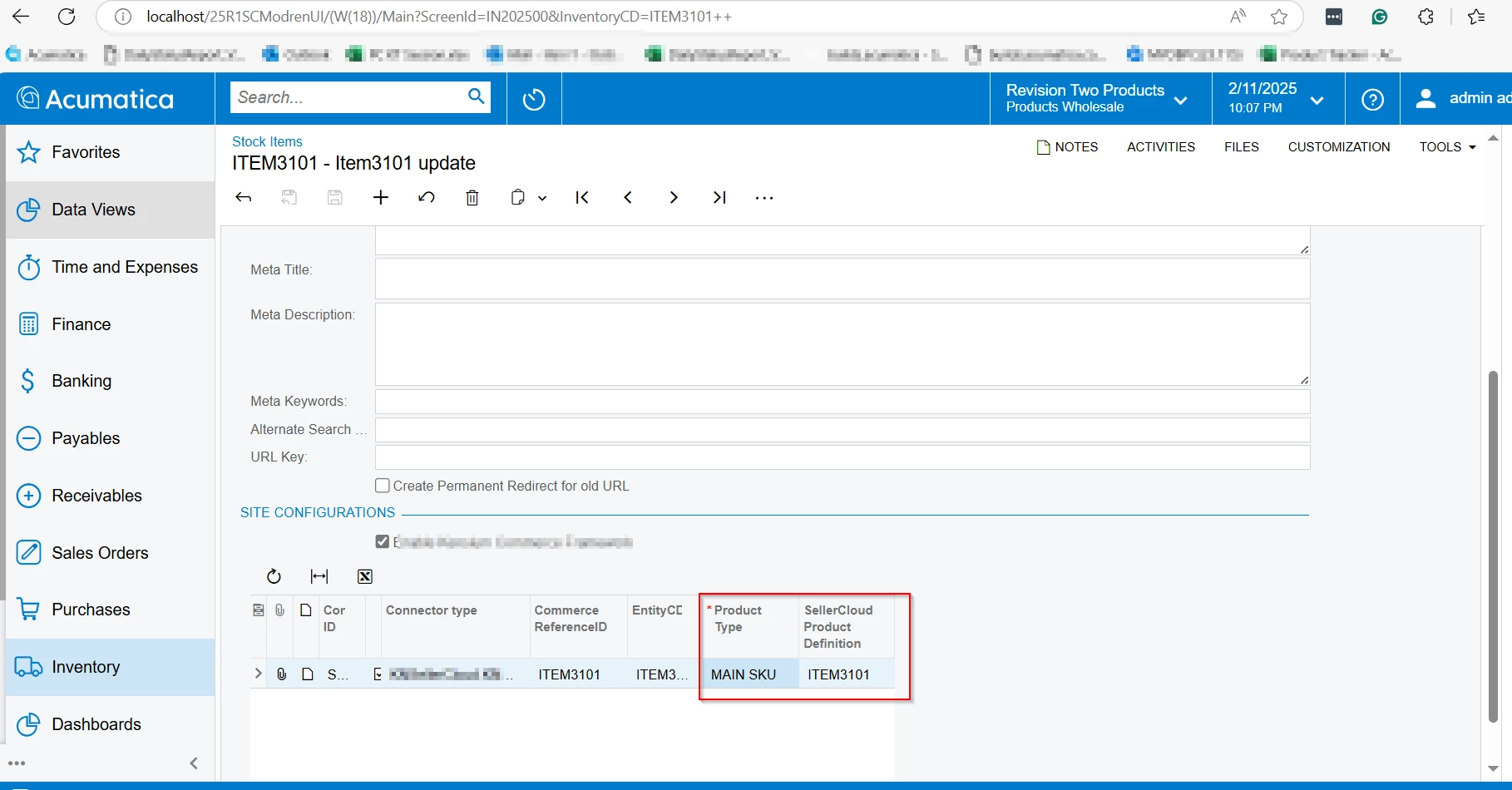Open the Sales Orders workspace

point(110,553)
